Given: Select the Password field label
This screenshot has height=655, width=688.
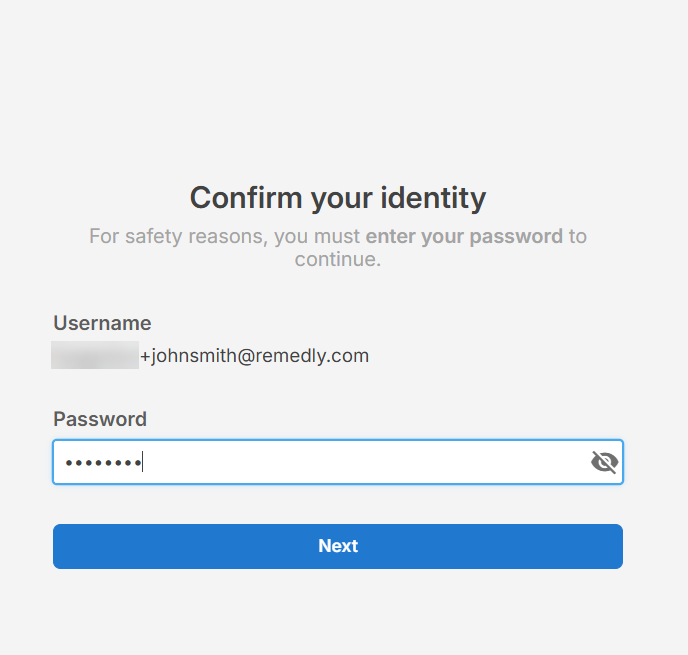Looking at the screenshot, I should pyautogui.click(x=100, y=419).
